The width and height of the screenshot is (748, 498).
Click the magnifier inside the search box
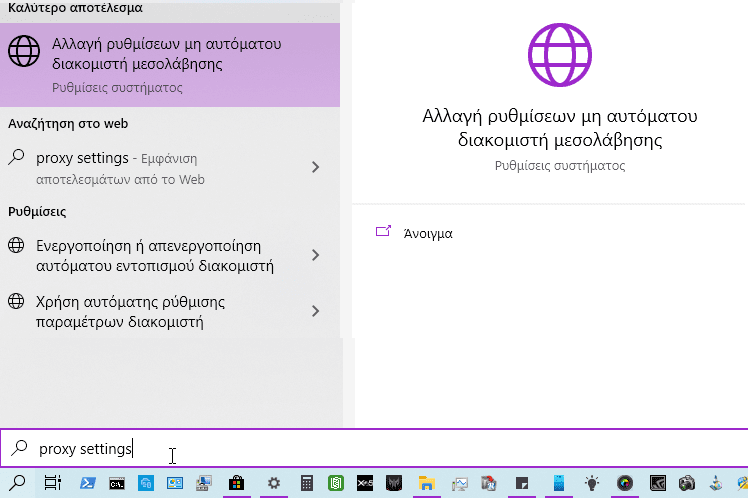(x=20, y=448)
